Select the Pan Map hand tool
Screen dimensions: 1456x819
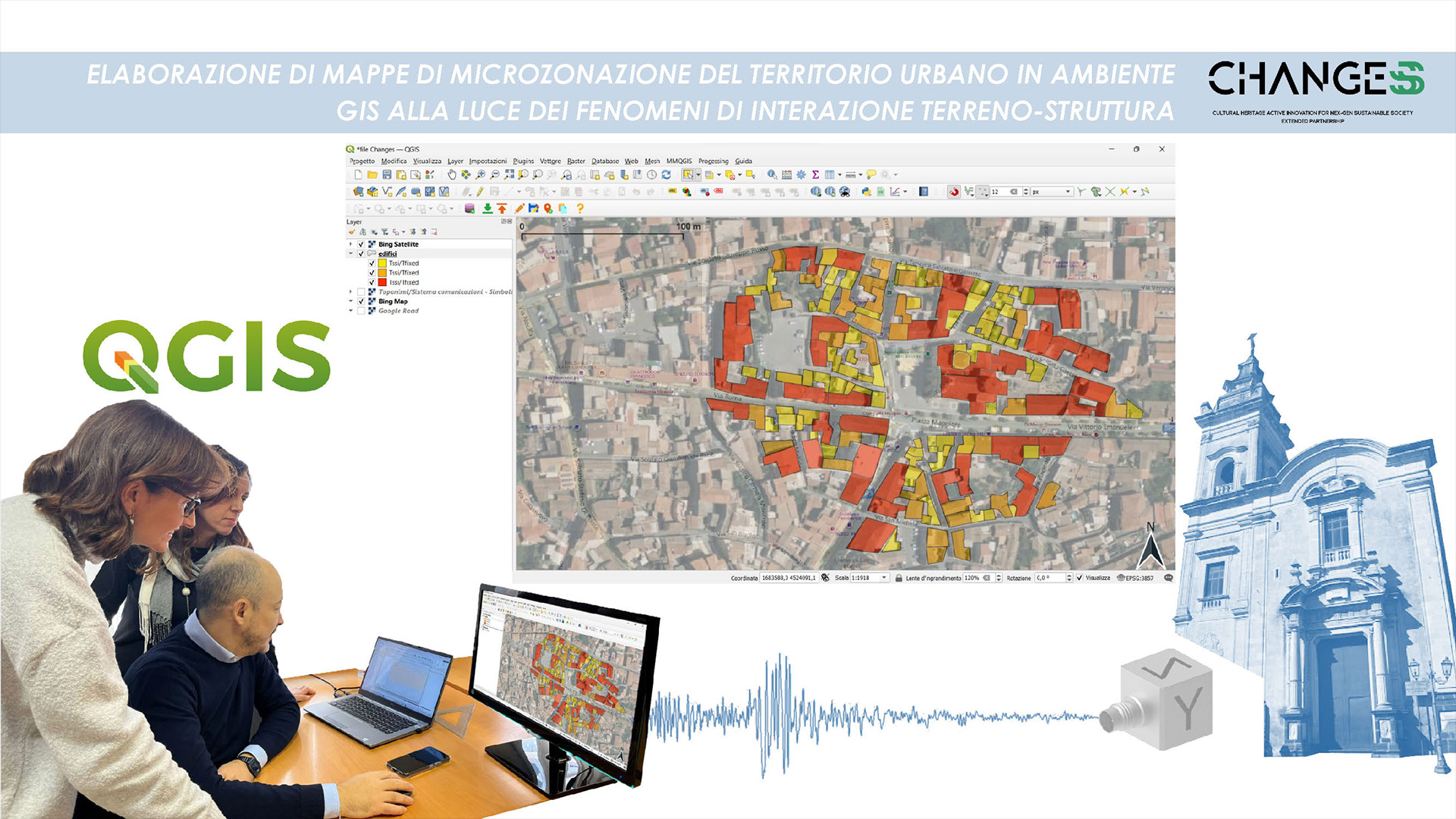pyautogui.click(x=452, y=174)
